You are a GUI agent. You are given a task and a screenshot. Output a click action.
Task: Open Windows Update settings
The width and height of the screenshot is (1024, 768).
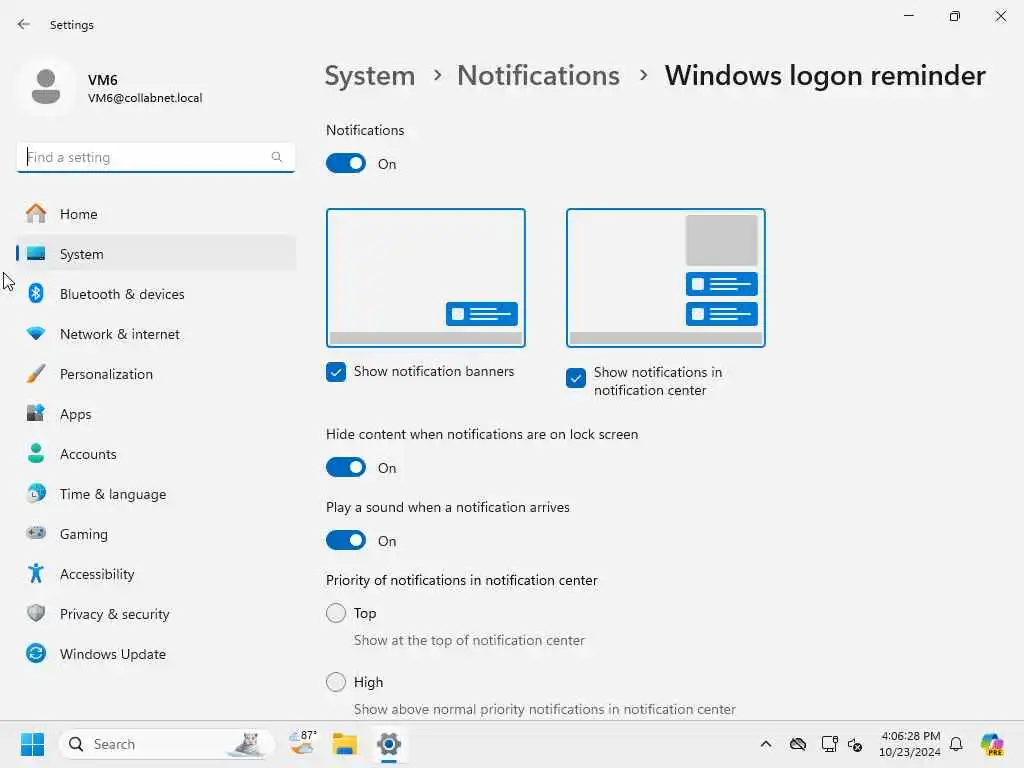pos(156,653)
